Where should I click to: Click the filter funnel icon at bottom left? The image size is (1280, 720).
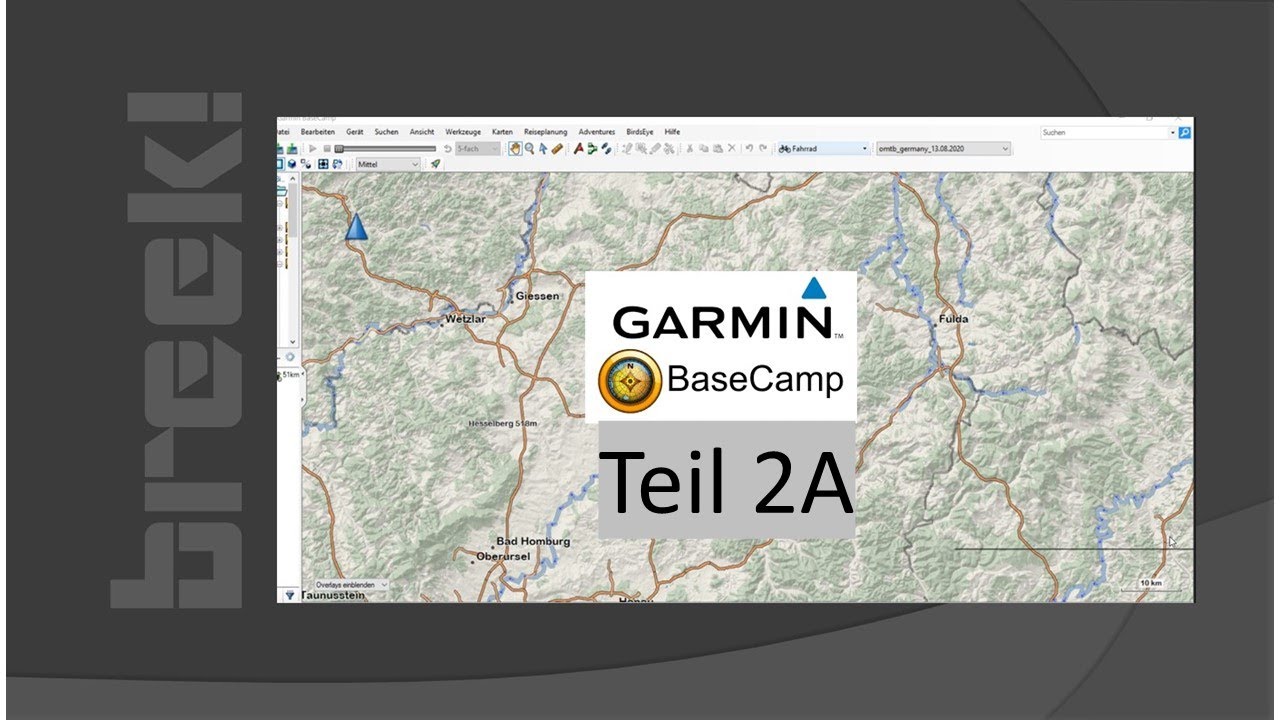pos(290,594)
